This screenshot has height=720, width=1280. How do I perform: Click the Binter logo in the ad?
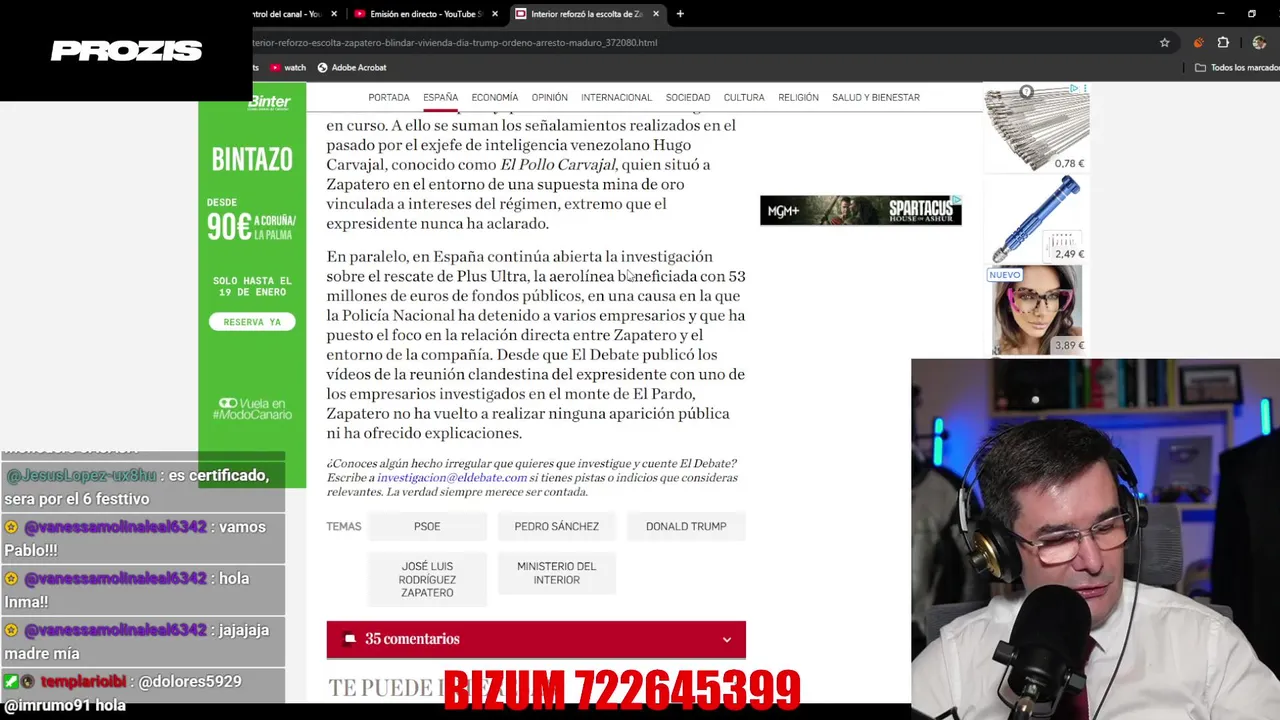tap(269, 102)
